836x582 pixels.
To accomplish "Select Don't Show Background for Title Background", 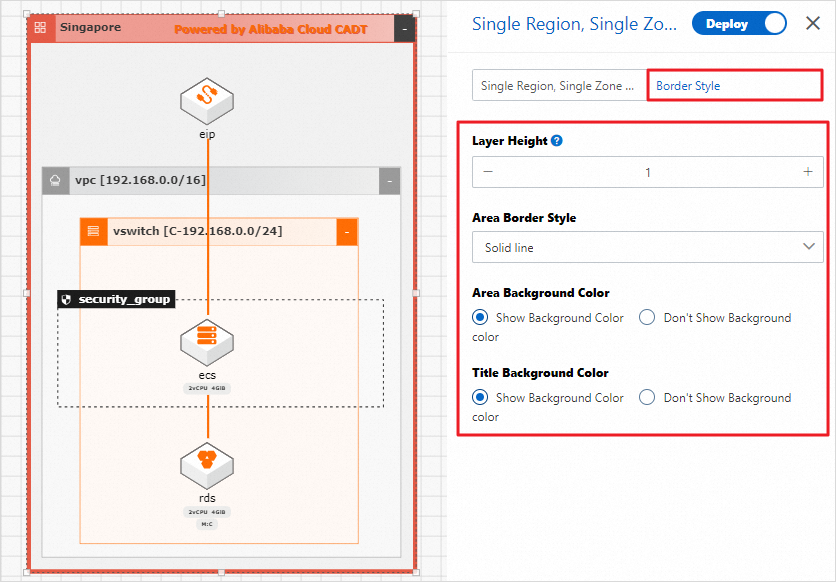I will point(647,398).
